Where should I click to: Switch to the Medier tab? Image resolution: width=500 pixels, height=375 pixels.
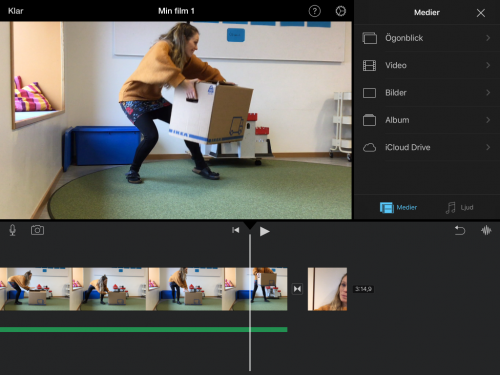click(398, 208)
